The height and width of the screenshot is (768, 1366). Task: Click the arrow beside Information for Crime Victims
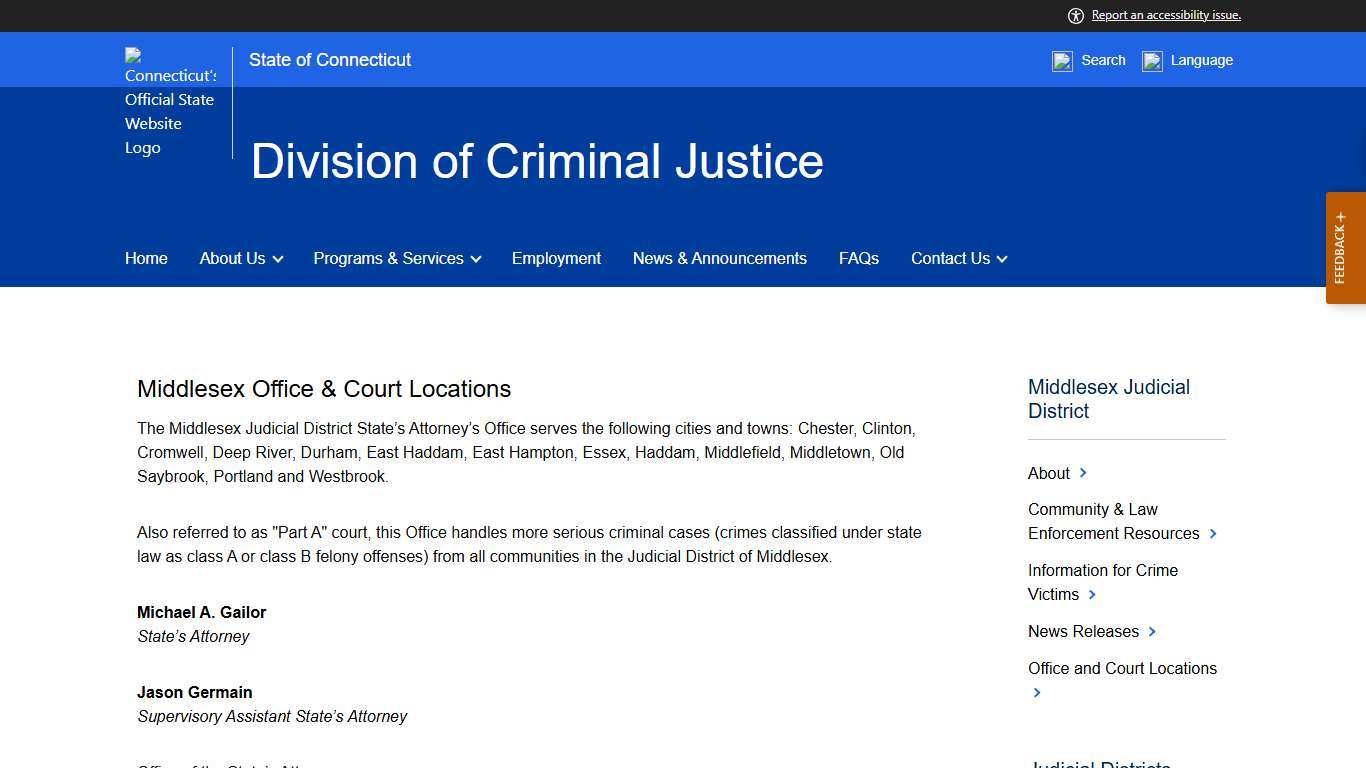(1091, 595)
